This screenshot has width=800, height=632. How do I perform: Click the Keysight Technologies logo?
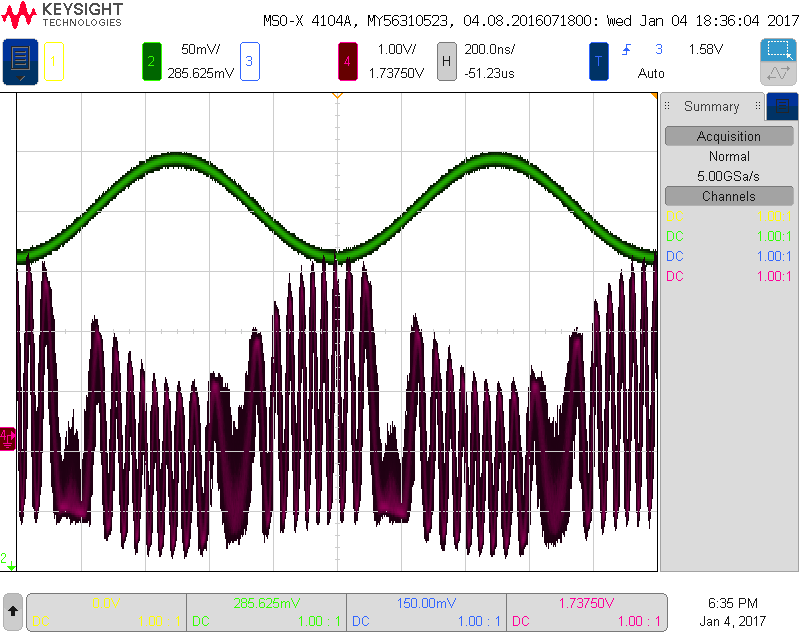(x=62, y=15)
